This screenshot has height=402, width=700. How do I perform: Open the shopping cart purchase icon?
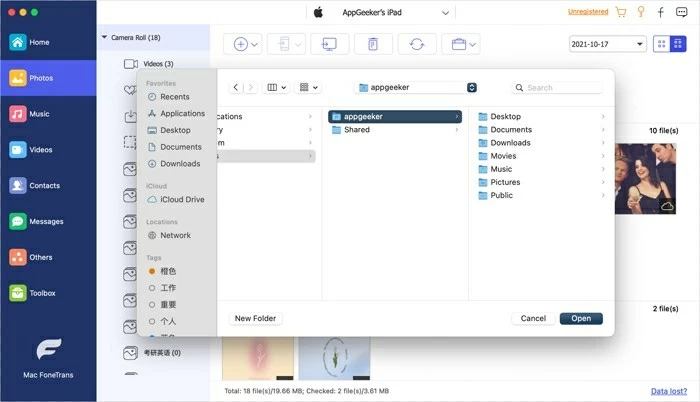pyautogui.click(x=621, y=13)
